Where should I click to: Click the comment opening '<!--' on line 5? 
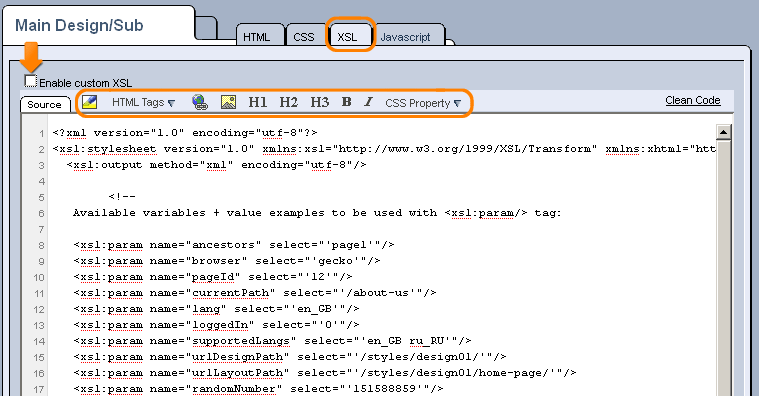click(x=122, y=197)
